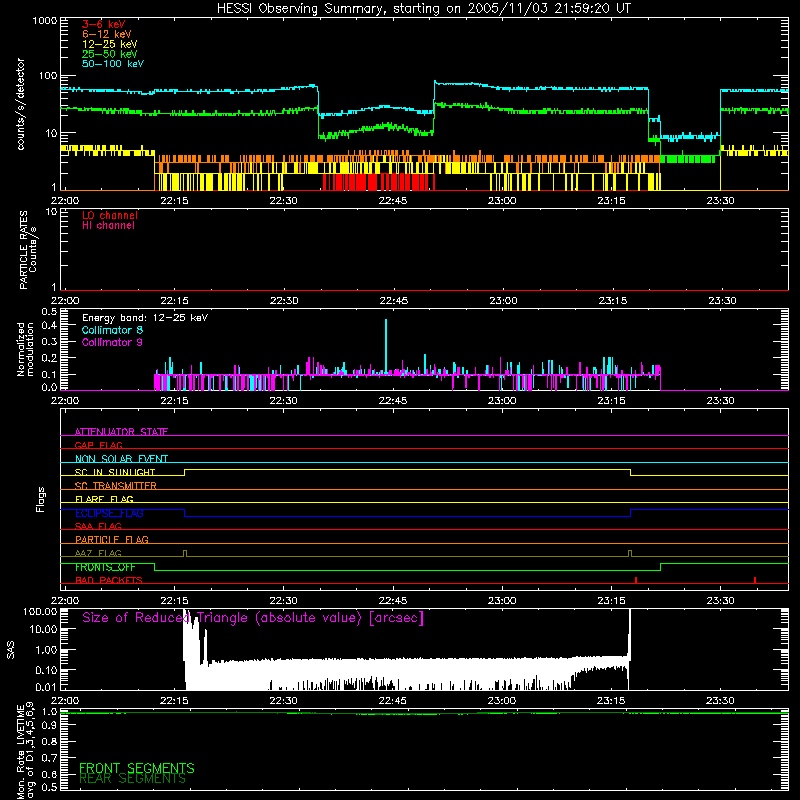Click the 100.00 tick on the SAS axis
The width and height of the screenshot is (800, 800).
[x=40, y=612]
